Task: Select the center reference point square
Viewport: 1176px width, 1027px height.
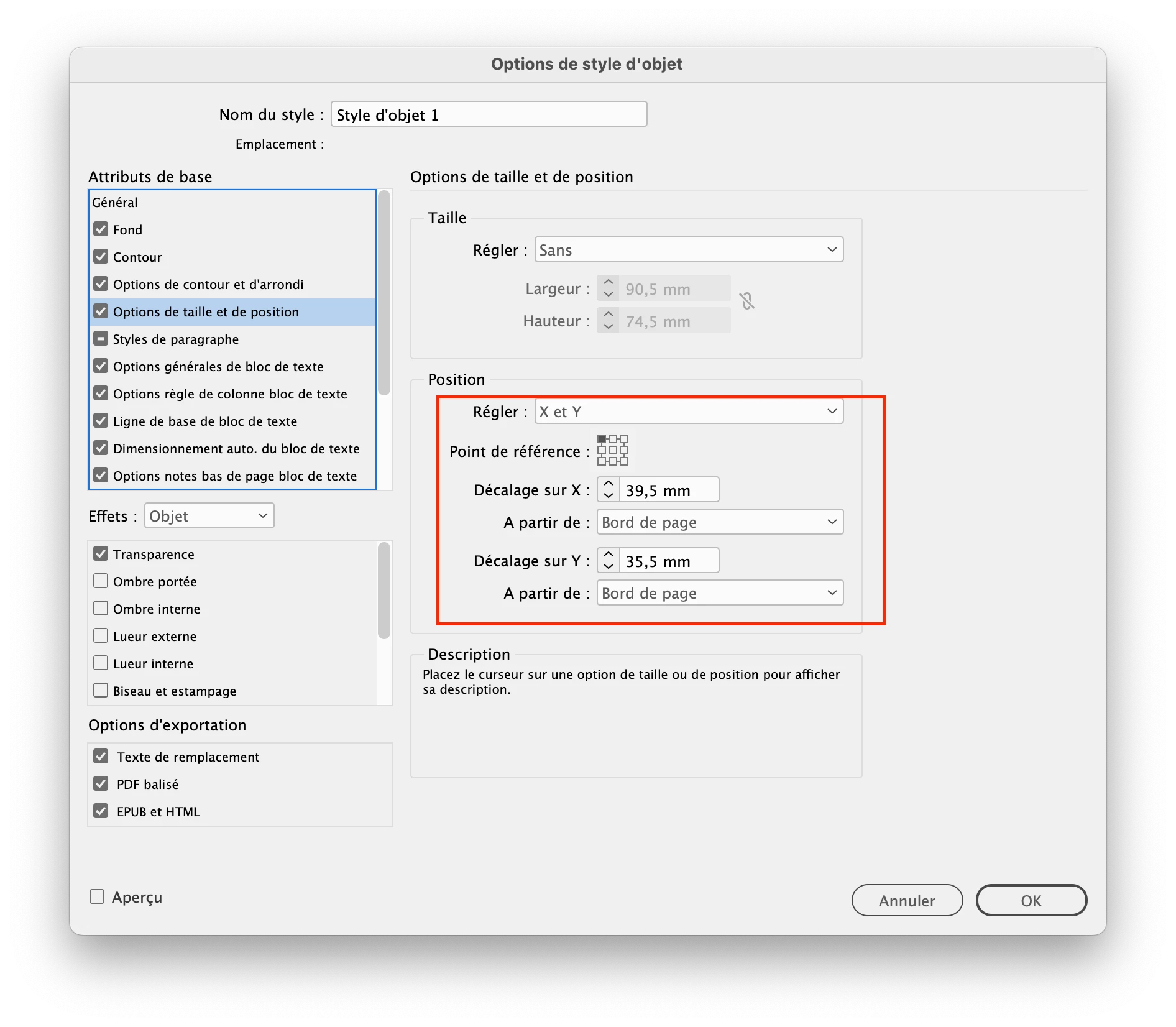Action: [613, 450]
